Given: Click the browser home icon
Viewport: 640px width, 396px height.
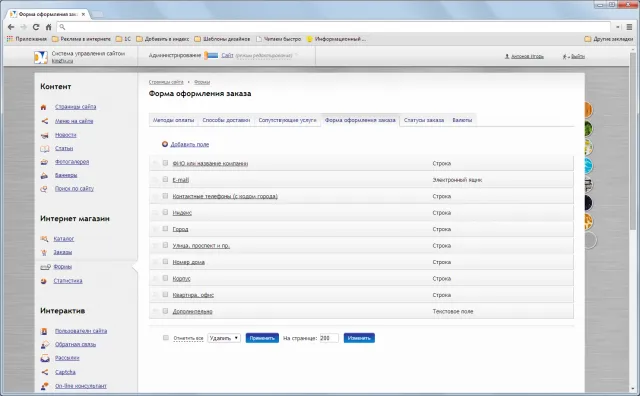Looking at the screenshot, I should tap(48, 27).
